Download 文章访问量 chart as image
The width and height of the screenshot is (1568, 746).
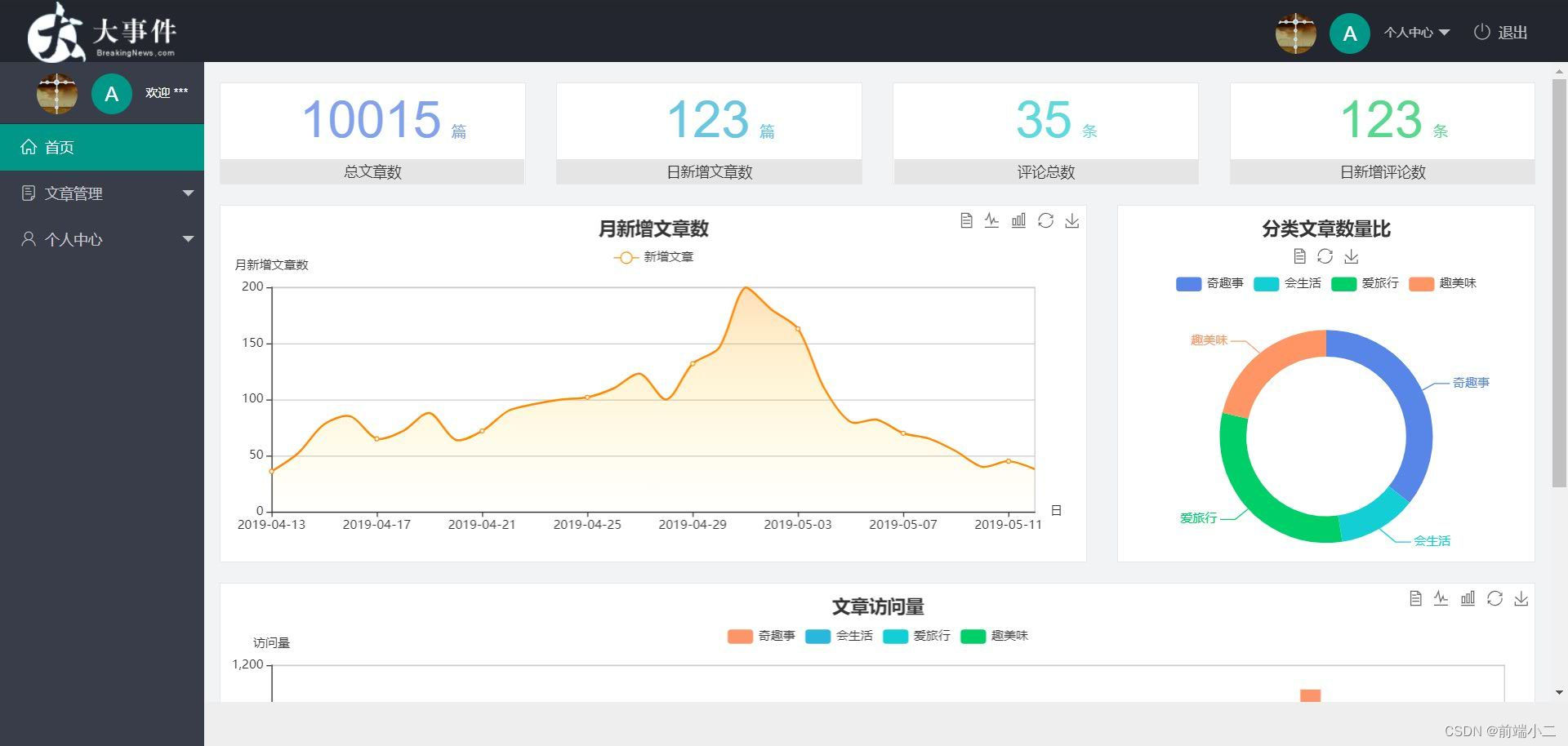point(1521,598)
